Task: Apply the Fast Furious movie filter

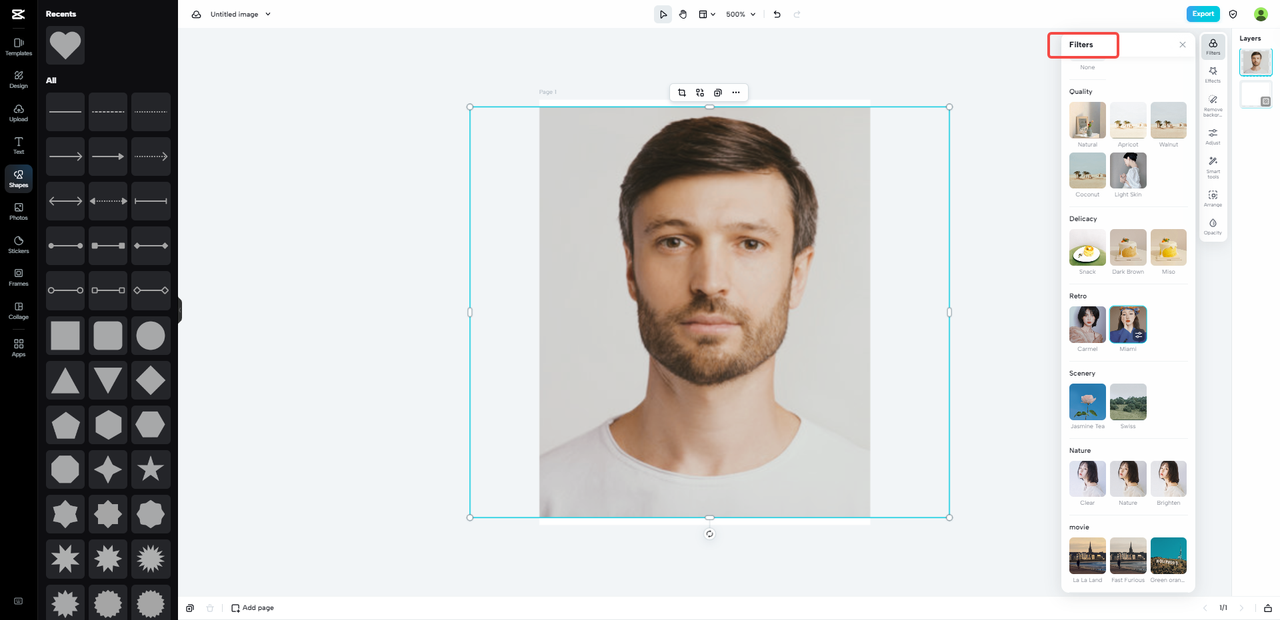Action: coord(1128,555)
